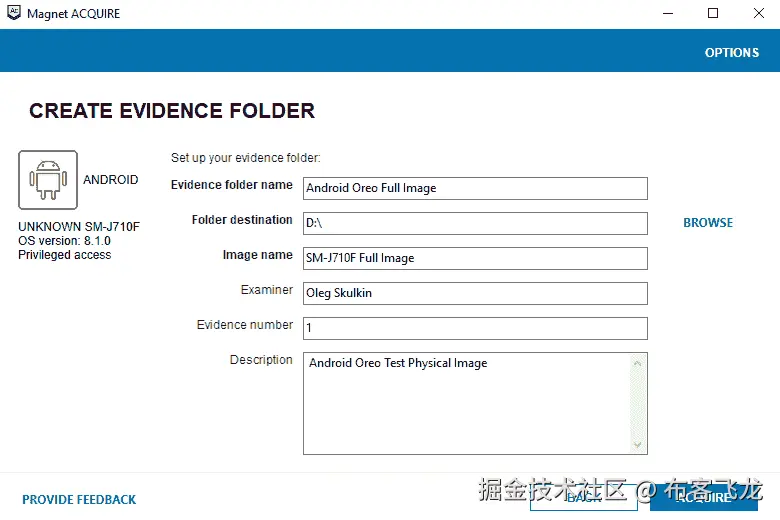Viewport: 780px width, 520px height.
Task: Click the 'Privileged access' text
Action: point(65,255)
